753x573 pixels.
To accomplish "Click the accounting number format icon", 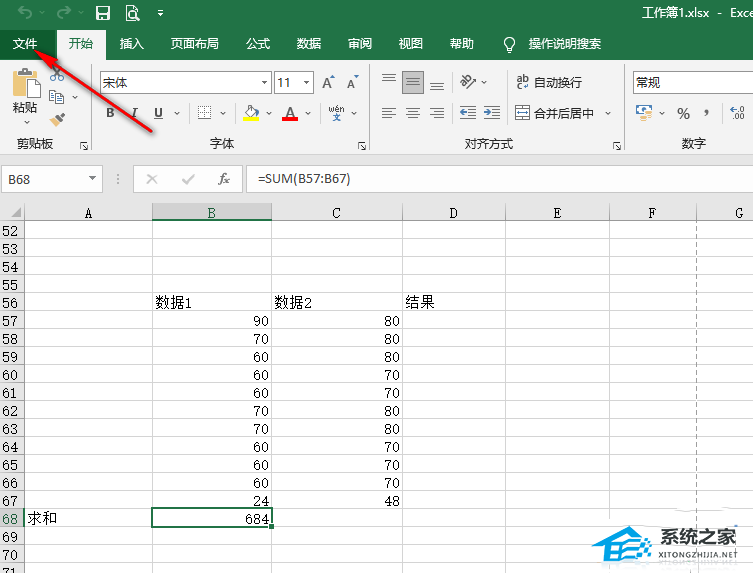I will pos(644,113).
